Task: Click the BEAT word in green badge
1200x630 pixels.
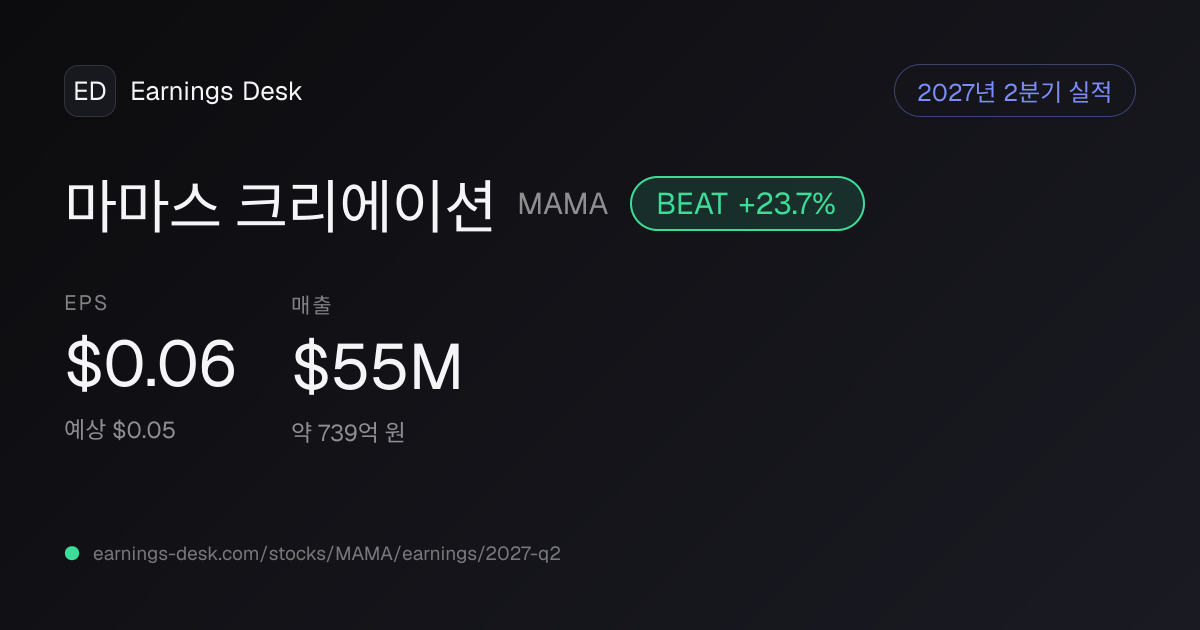Action: click(x=691, y=204)
